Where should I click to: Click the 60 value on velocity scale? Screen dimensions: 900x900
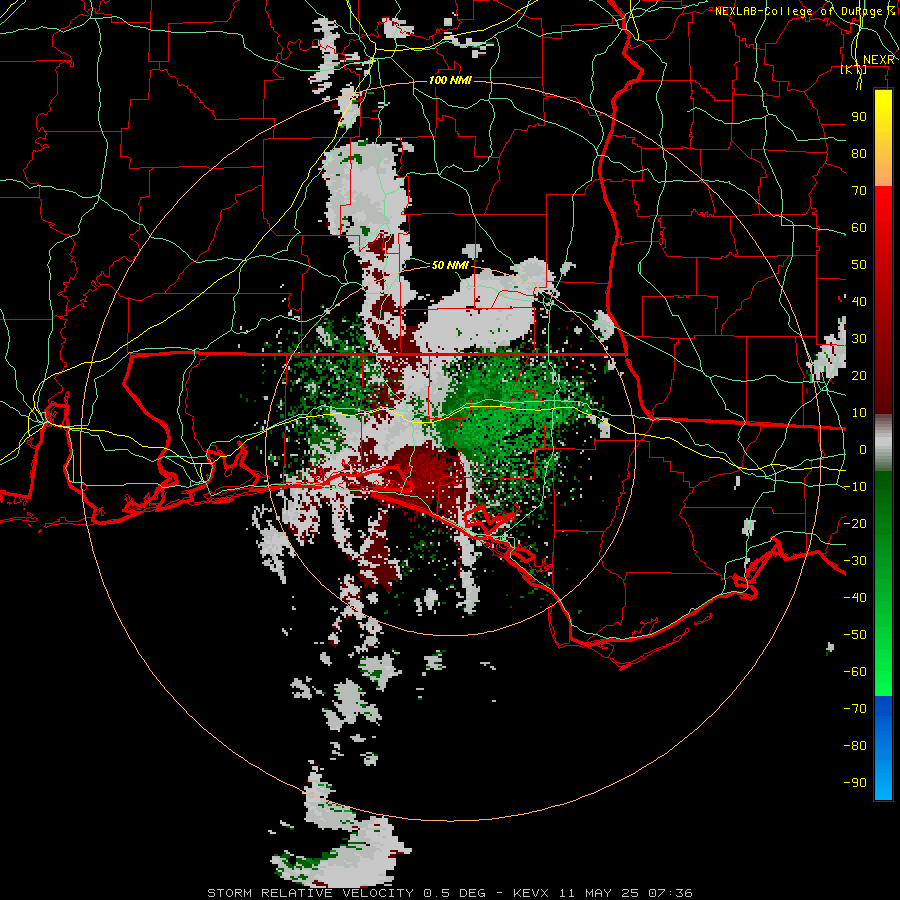click(859, 228)
